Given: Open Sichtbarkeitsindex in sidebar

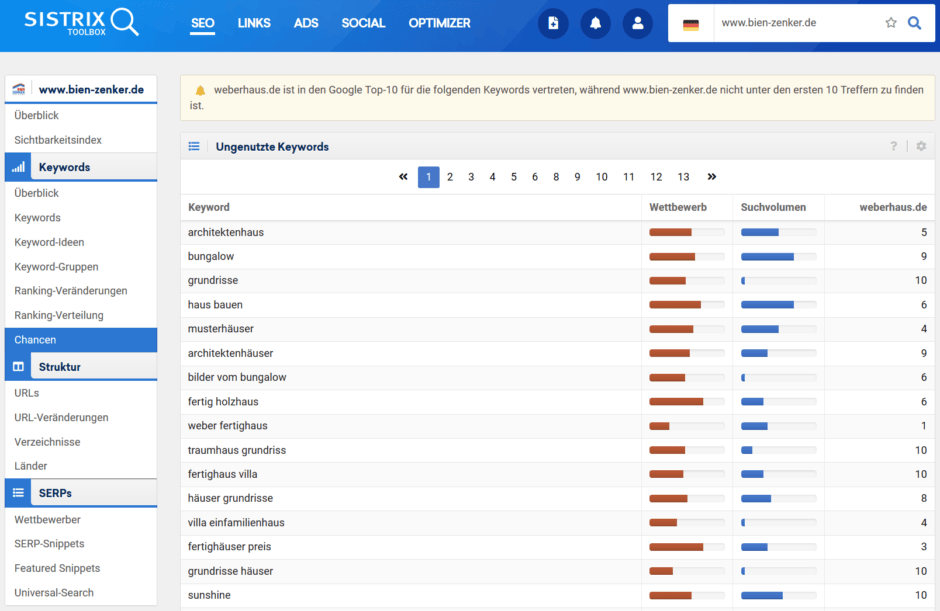Looking at the screenshot, I should coord(58,140).
